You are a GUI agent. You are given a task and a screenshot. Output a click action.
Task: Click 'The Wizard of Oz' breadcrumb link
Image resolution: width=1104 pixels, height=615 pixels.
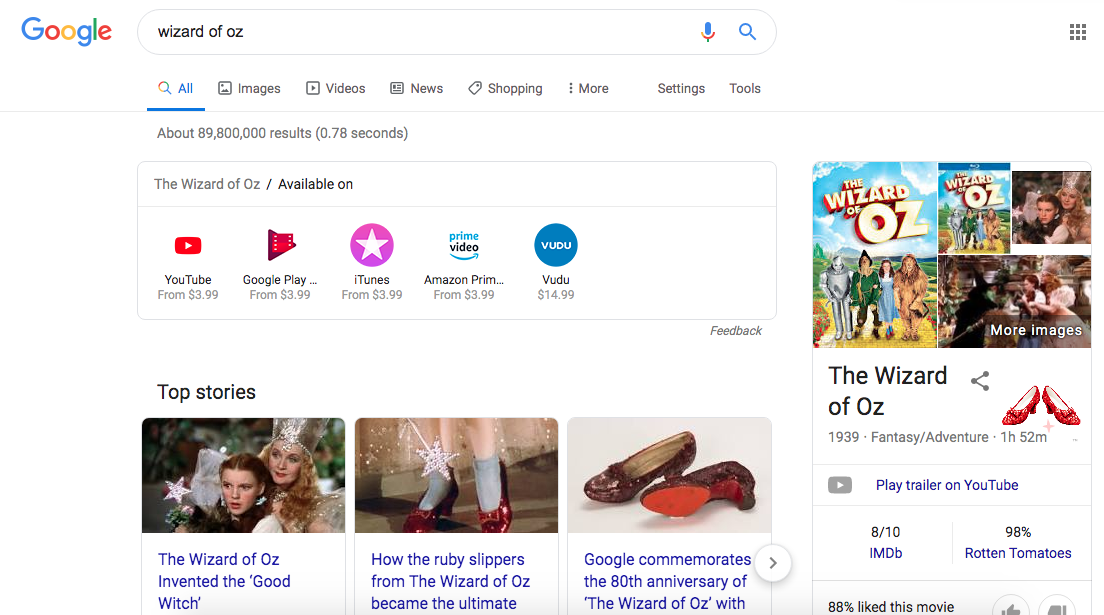pos(207,185)
